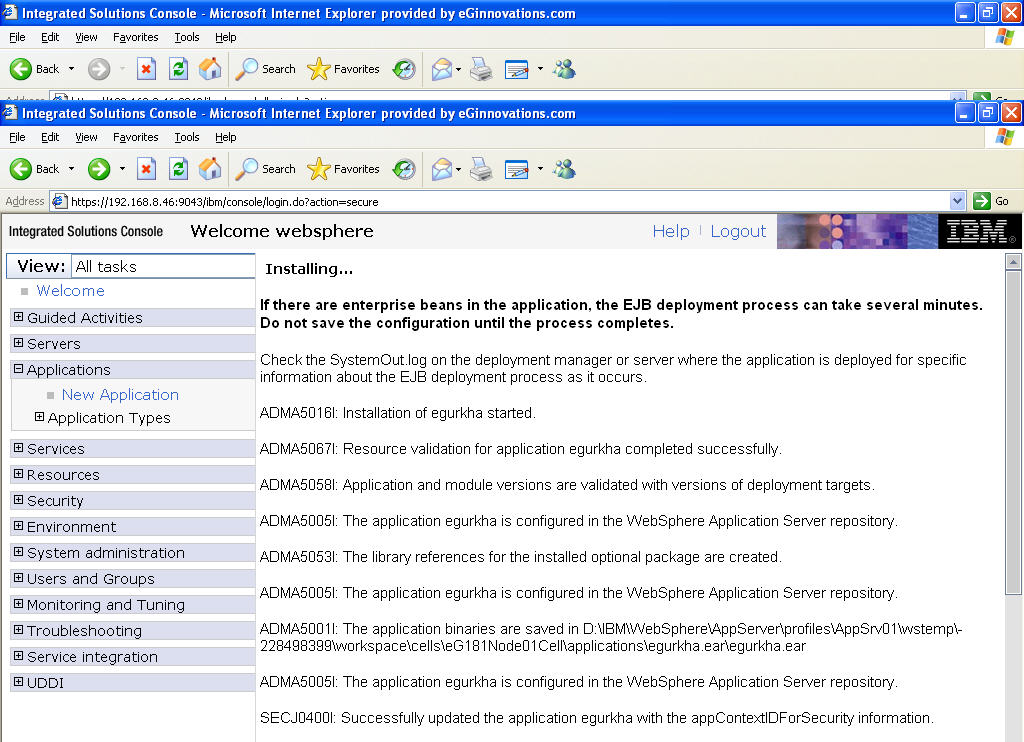Open the Help menu in the front browser window

[x=225, y=137]
